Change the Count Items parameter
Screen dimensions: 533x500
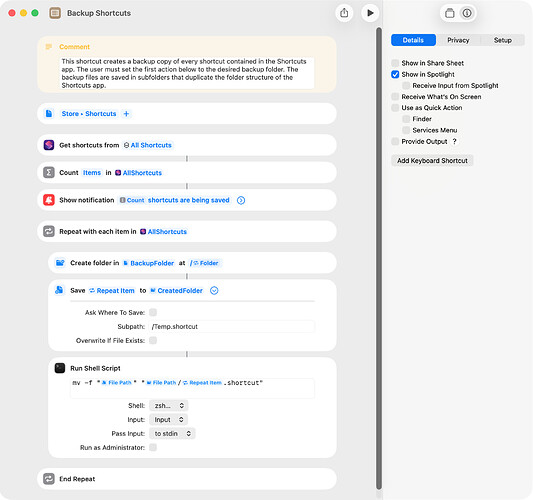[92, 173]
